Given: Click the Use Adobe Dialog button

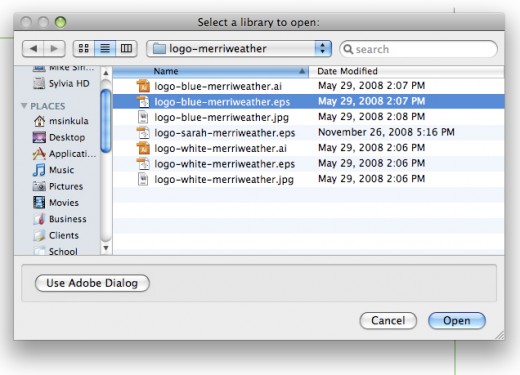Looking at the screenshot, I should 92,283.
